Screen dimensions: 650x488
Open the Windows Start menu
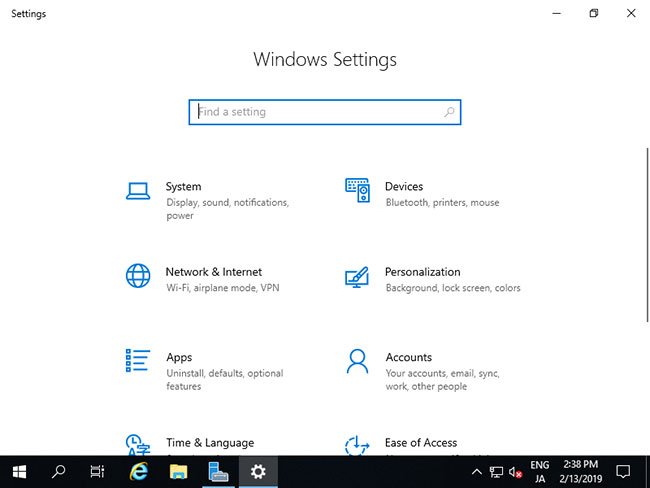(19, 472)
